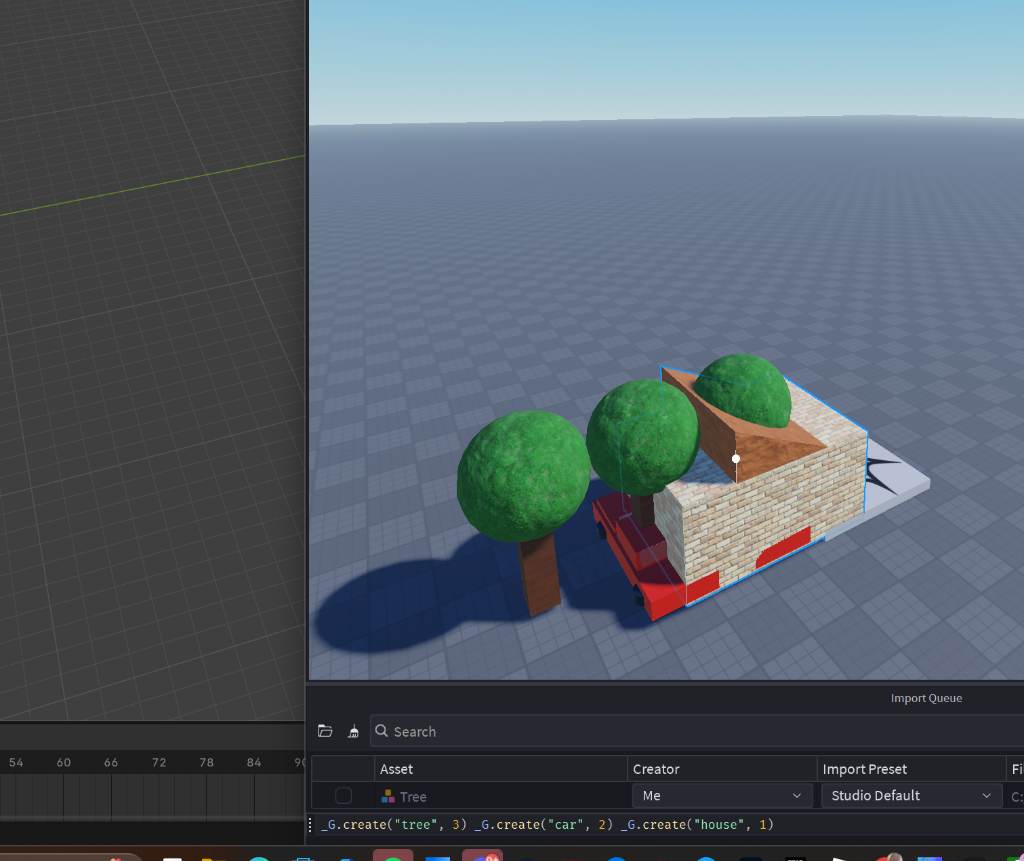Enable the Tree asset's checkbox

point(344,795)
